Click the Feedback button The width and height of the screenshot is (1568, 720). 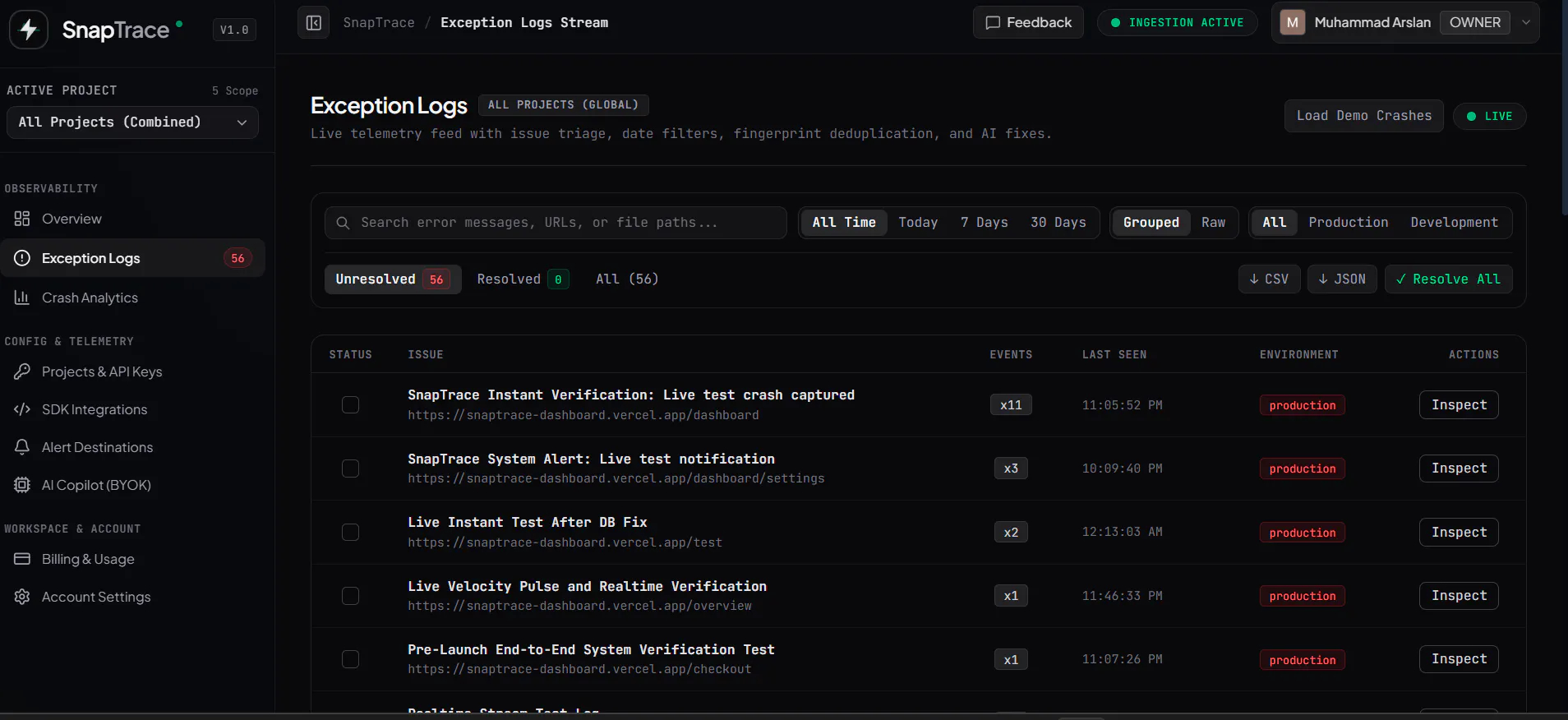pos(1028,23)
